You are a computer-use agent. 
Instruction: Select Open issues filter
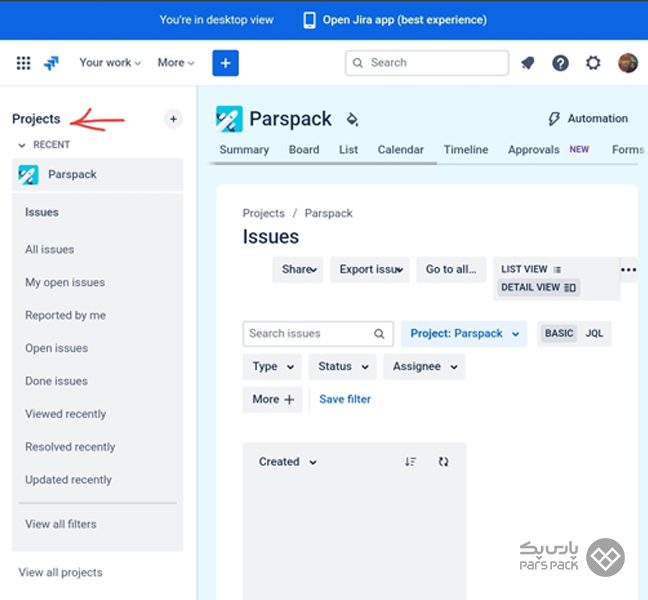[56, 348]
